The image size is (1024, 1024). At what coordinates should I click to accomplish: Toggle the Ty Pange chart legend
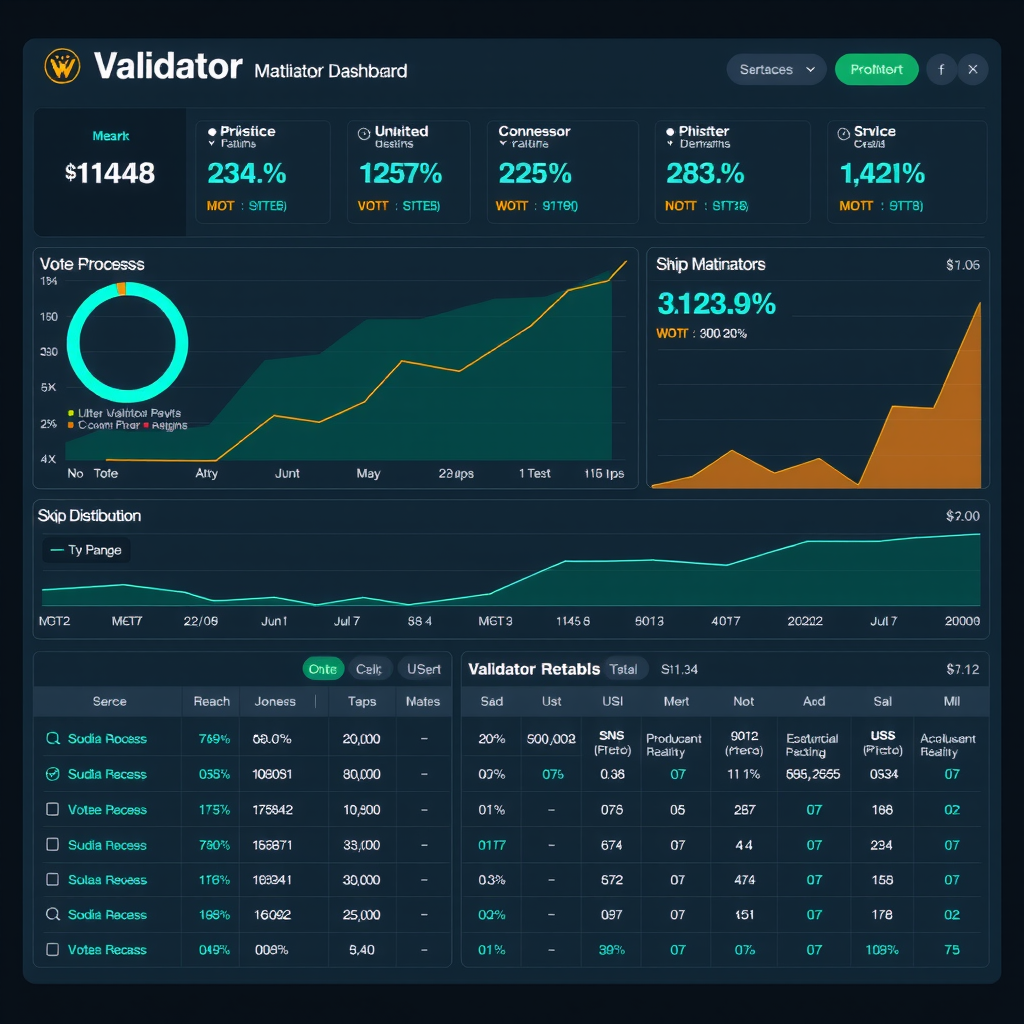86,550
